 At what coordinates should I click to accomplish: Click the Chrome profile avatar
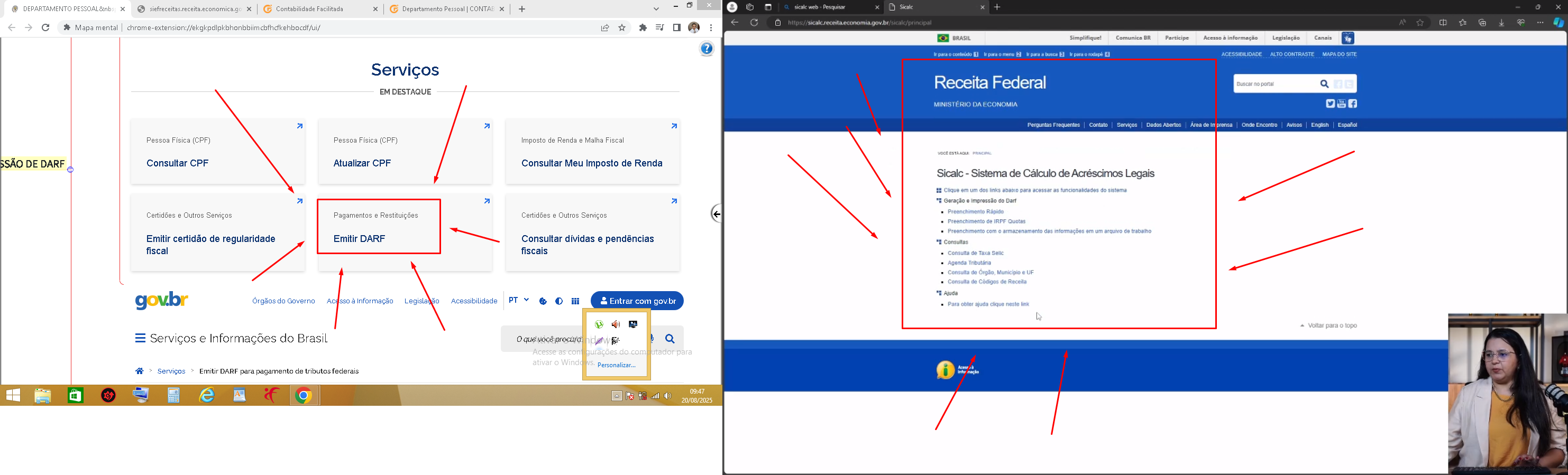tap(694, 27)
